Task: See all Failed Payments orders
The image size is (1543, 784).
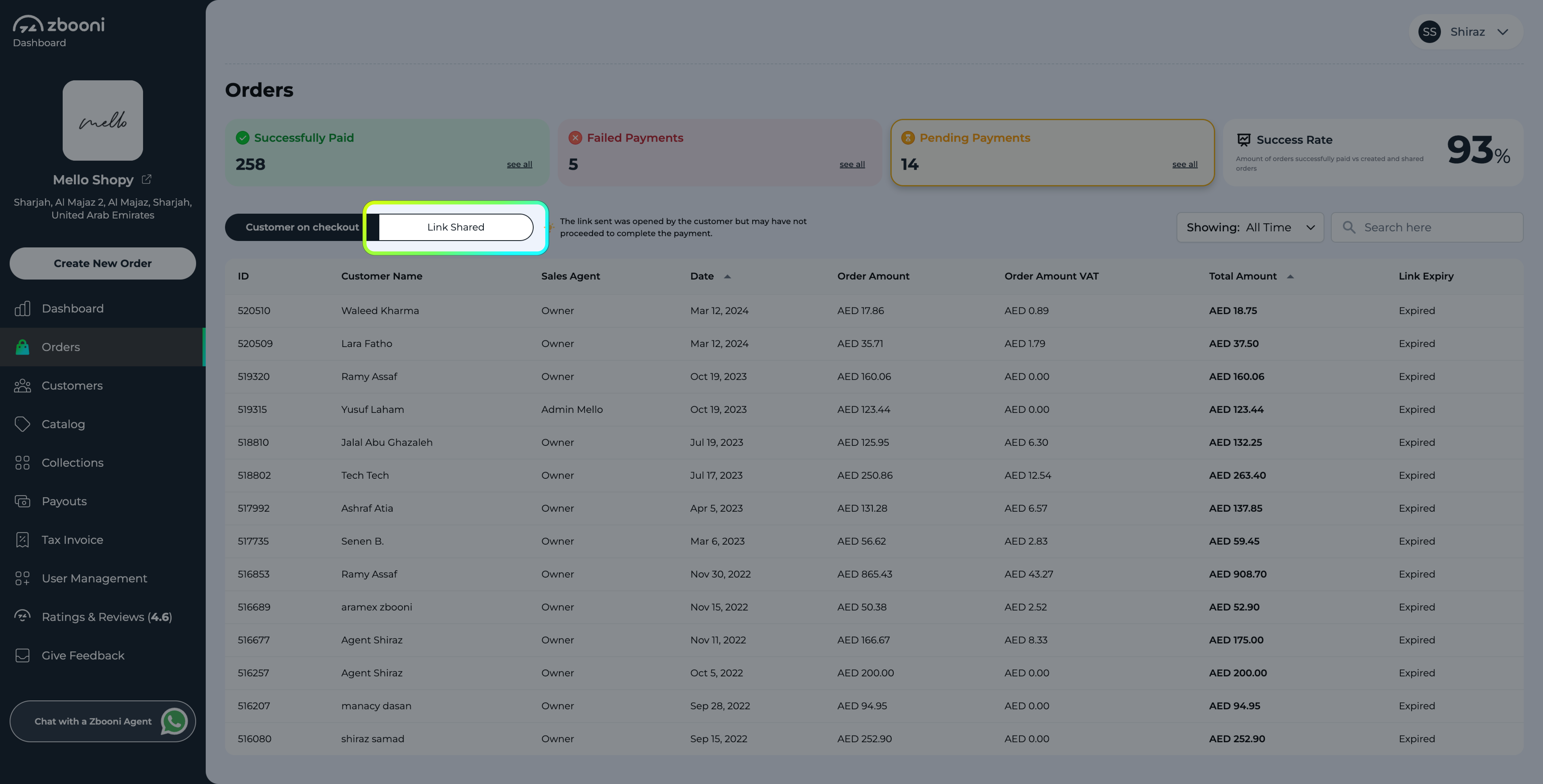Action: point(852,164)
